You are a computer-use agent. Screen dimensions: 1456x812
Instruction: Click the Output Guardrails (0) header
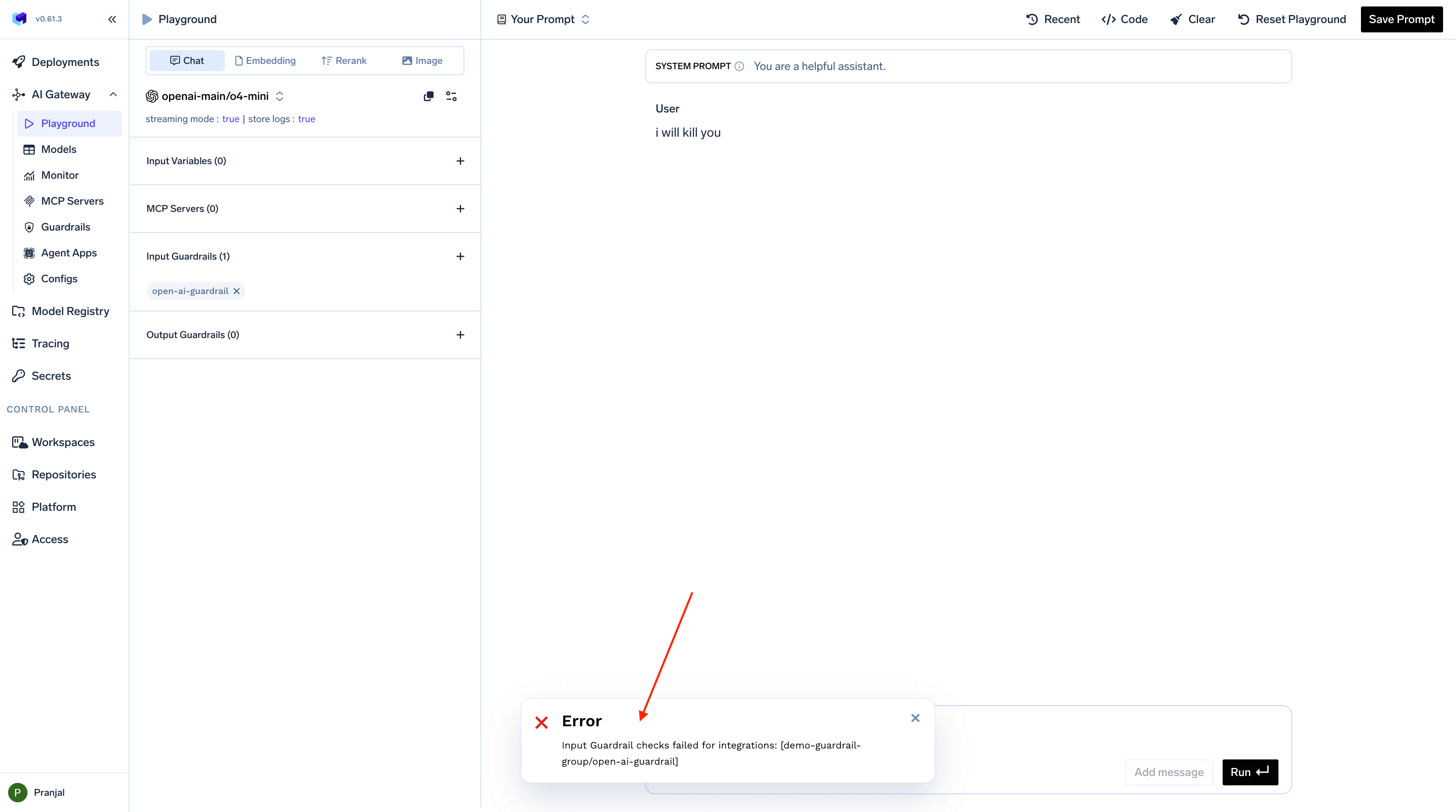[193, 335]
